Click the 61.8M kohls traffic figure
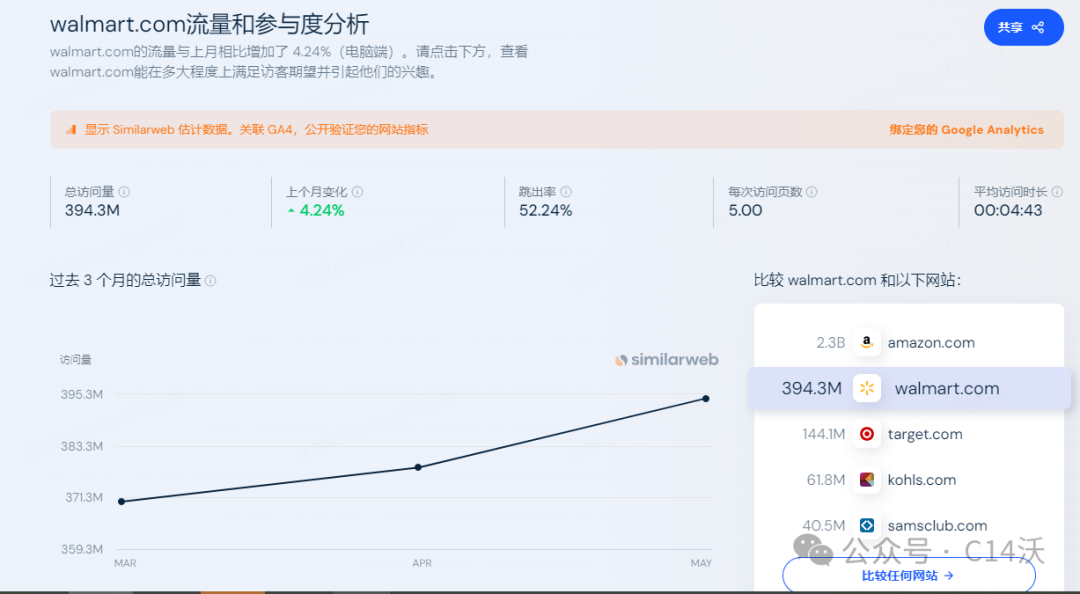Viewport: 1080px width, 594px height. click(x=825, y=480)
